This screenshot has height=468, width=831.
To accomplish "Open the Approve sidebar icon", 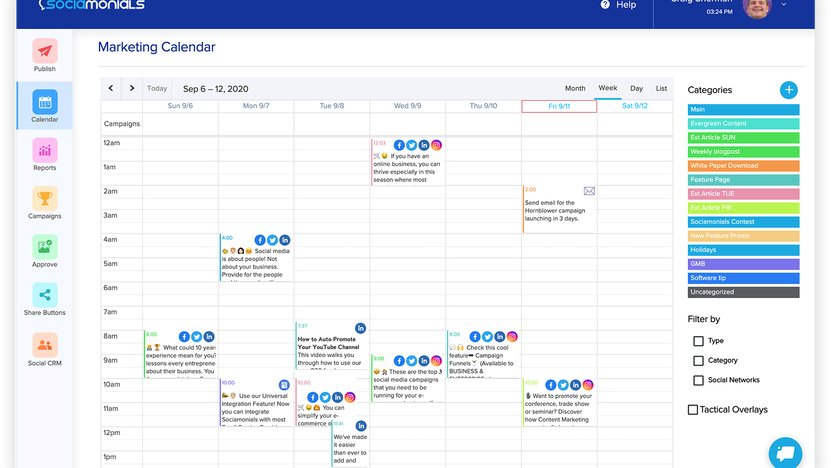I will (x=45, y=247).
